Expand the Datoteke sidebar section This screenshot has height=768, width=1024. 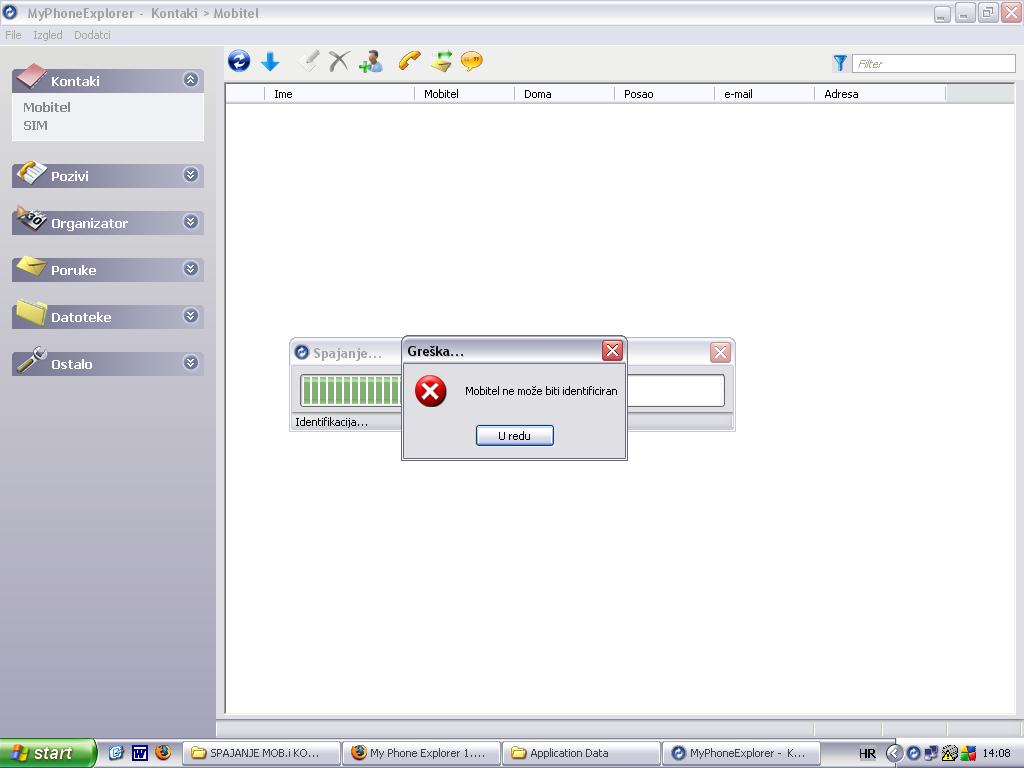click(x=191, y=315)
